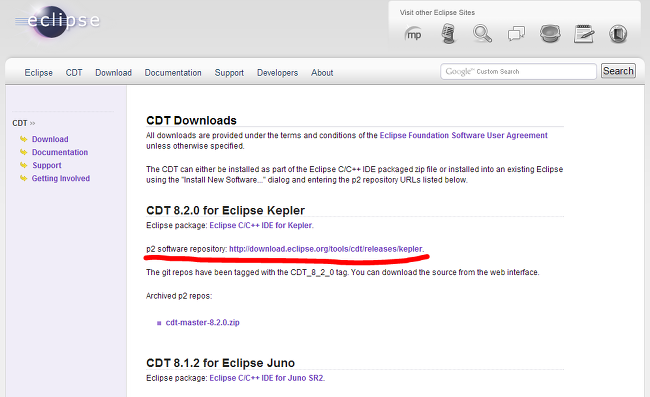This screenshot has height=397, width=650.
Task: Click the CDT breadcrumb in sidebar
Action: click(19, 123)
